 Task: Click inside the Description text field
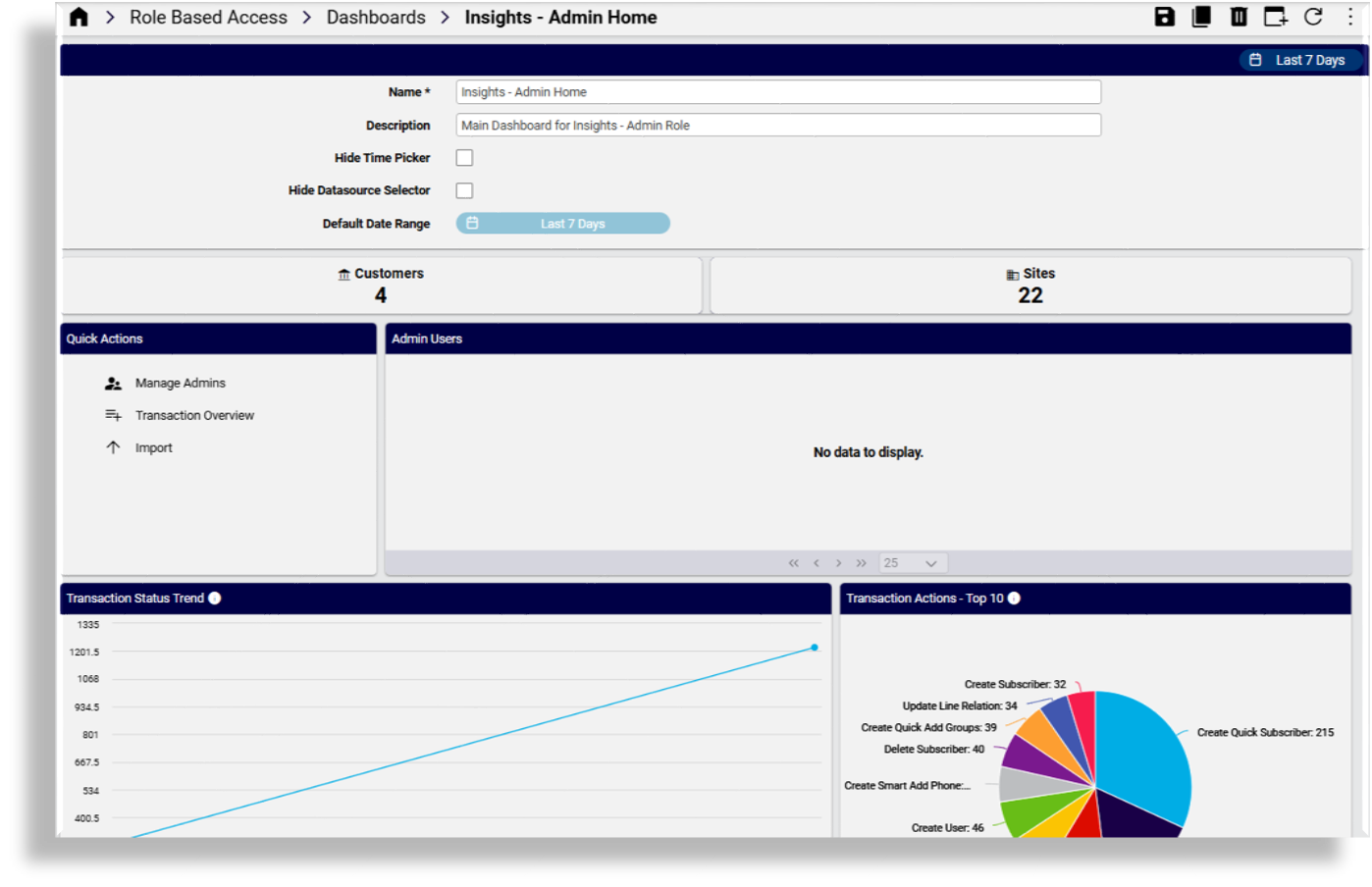point(777,125)
